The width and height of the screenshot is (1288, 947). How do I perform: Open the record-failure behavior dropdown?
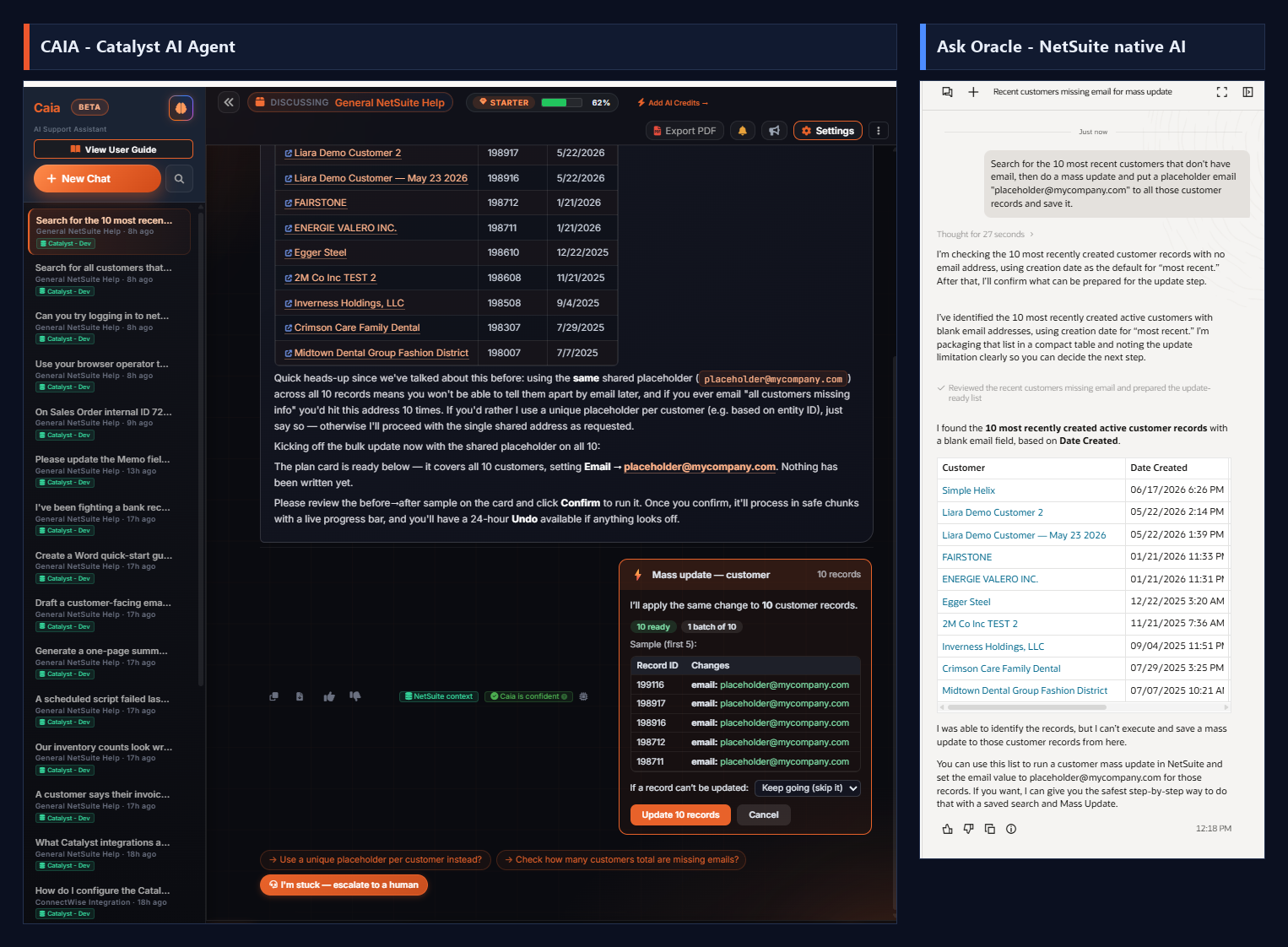(807, 788)
